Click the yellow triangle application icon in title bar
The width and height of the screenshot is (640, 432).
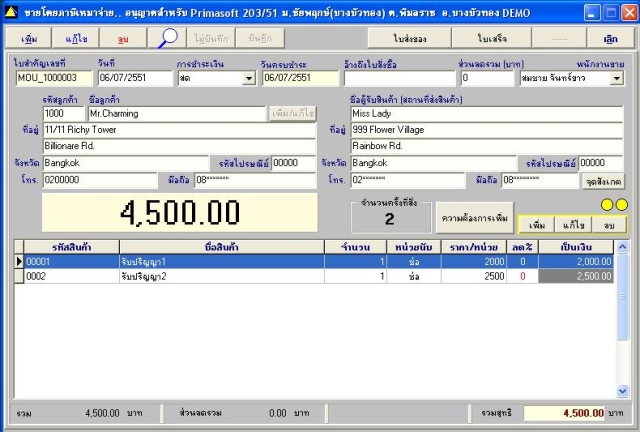[x=11, y=12]
